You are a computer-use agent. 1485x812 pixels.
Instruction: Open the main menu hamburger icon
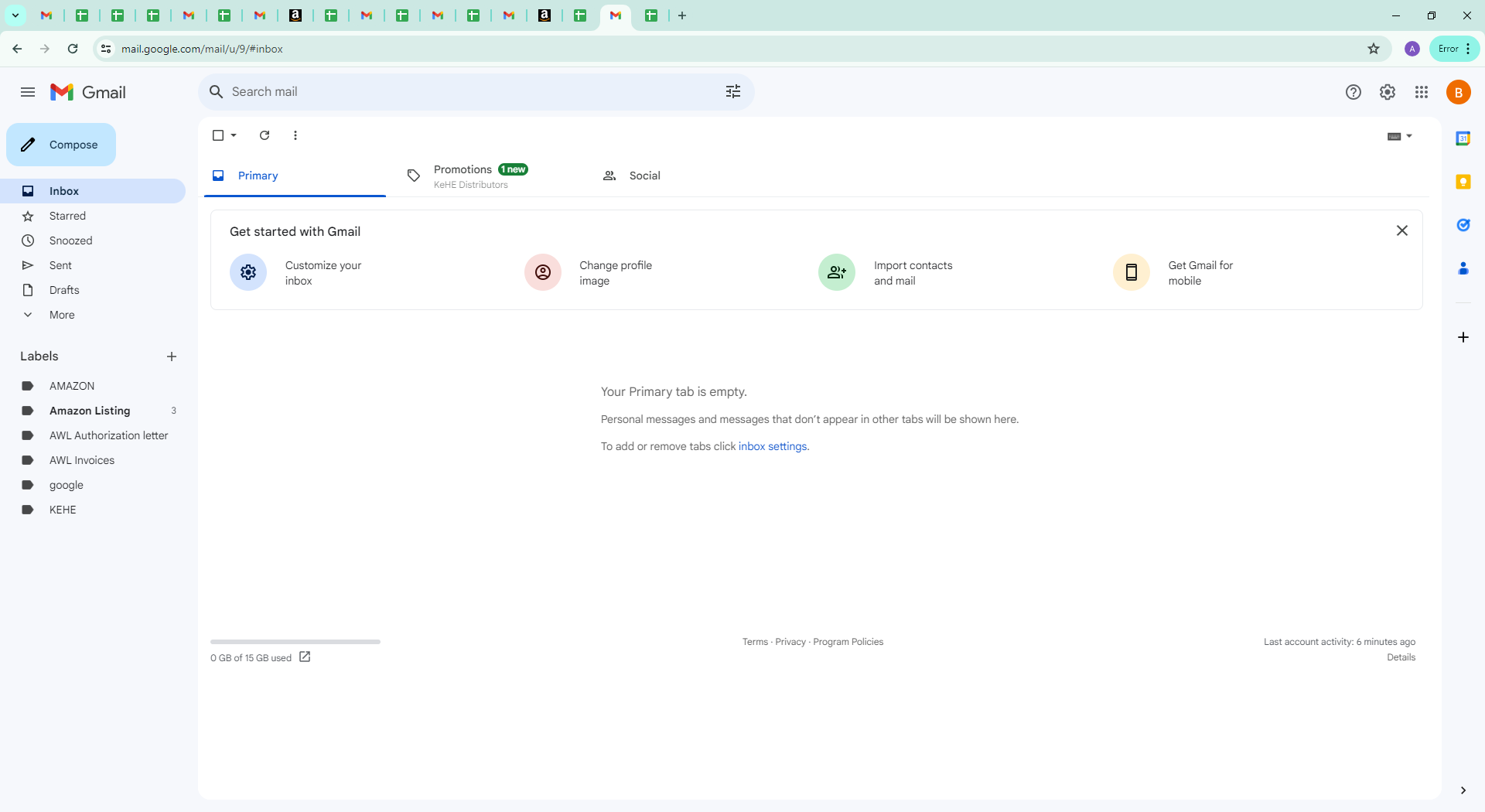(x=28, y=92)
